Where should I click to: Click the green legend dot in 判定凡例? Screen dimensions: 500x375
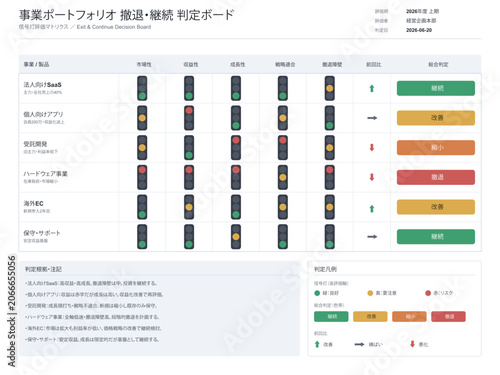point(317,293)
